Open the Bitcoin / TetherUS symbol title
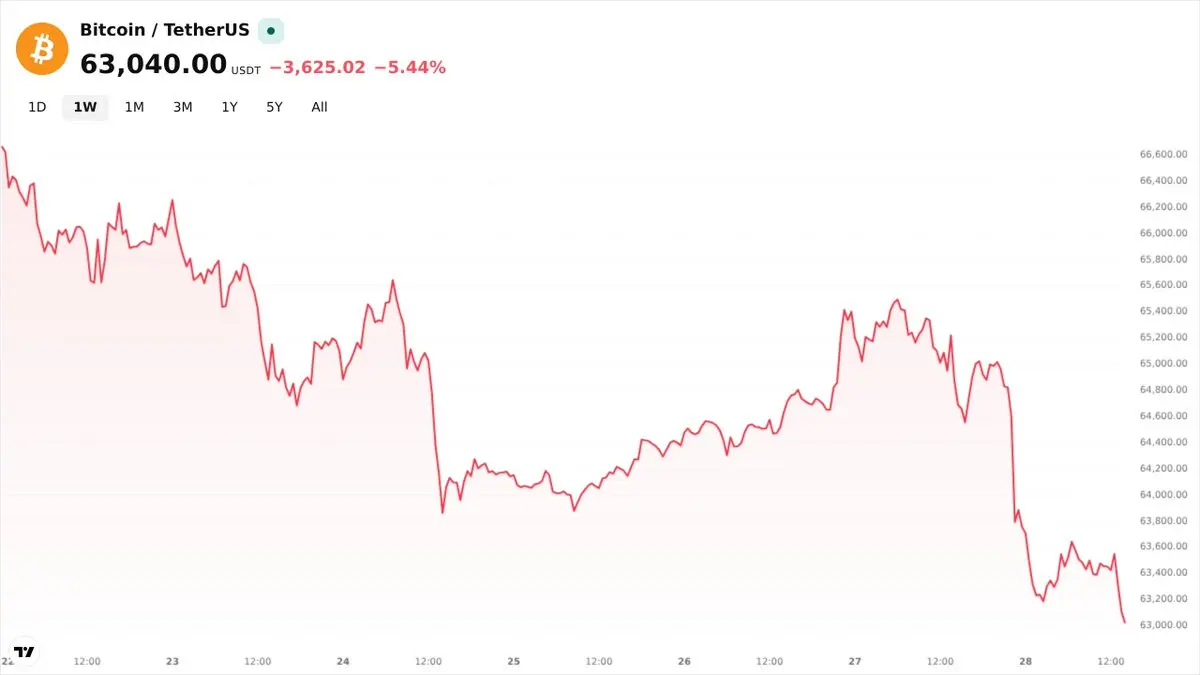 (x=164, y=30)
